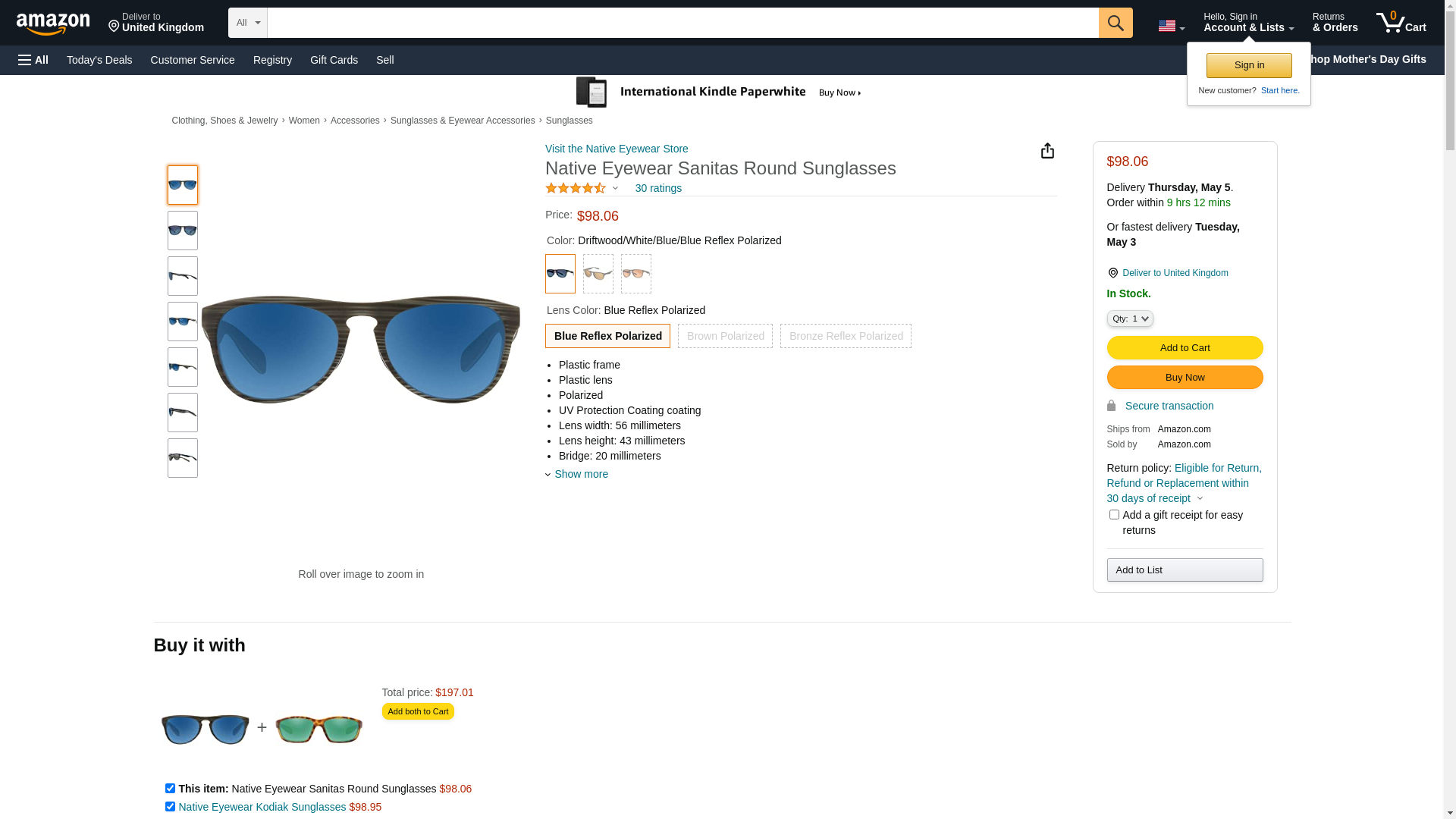
Task: Go to Gift Cards menu item
Action: (334, 60)
